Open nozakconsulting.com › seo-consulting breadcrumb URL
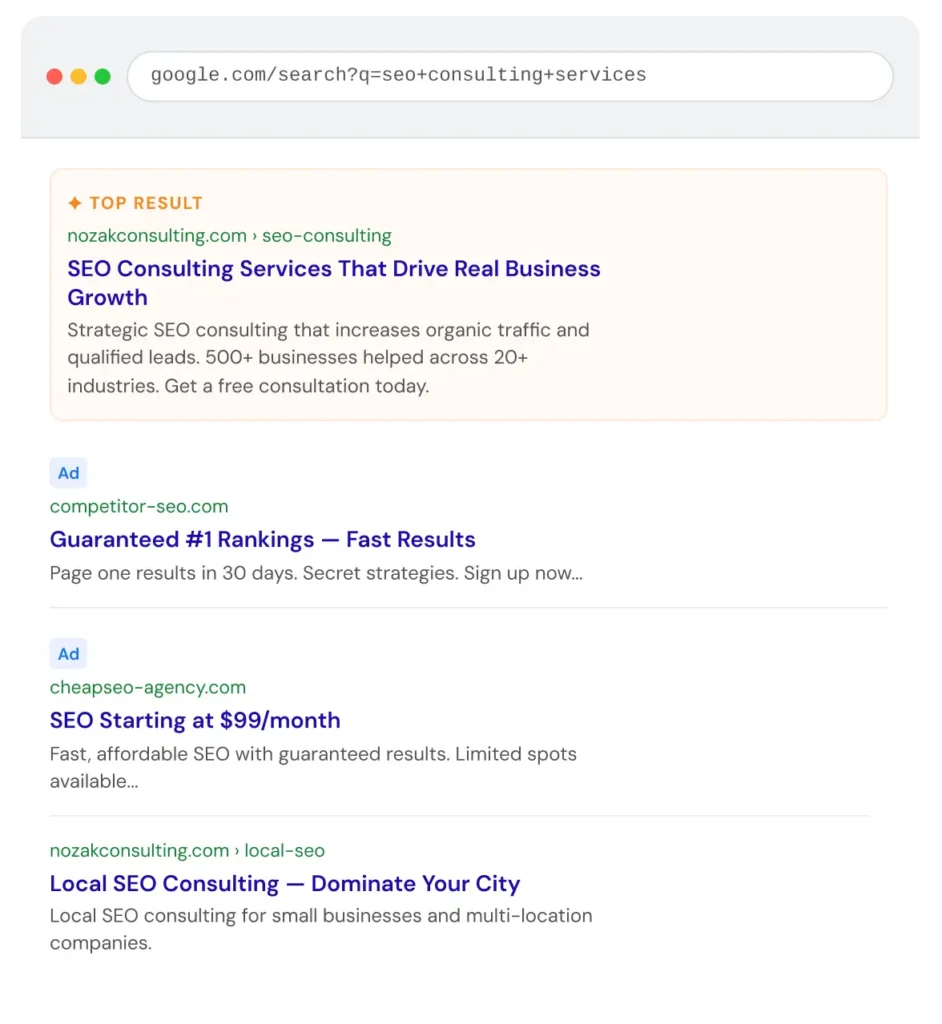 pyautogui.click(x=229, y=236)
